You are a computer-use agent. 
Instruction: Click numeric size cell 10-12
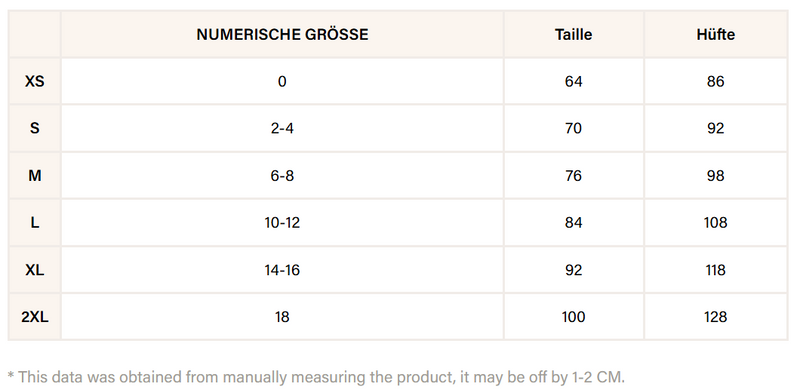pos(282,223)
